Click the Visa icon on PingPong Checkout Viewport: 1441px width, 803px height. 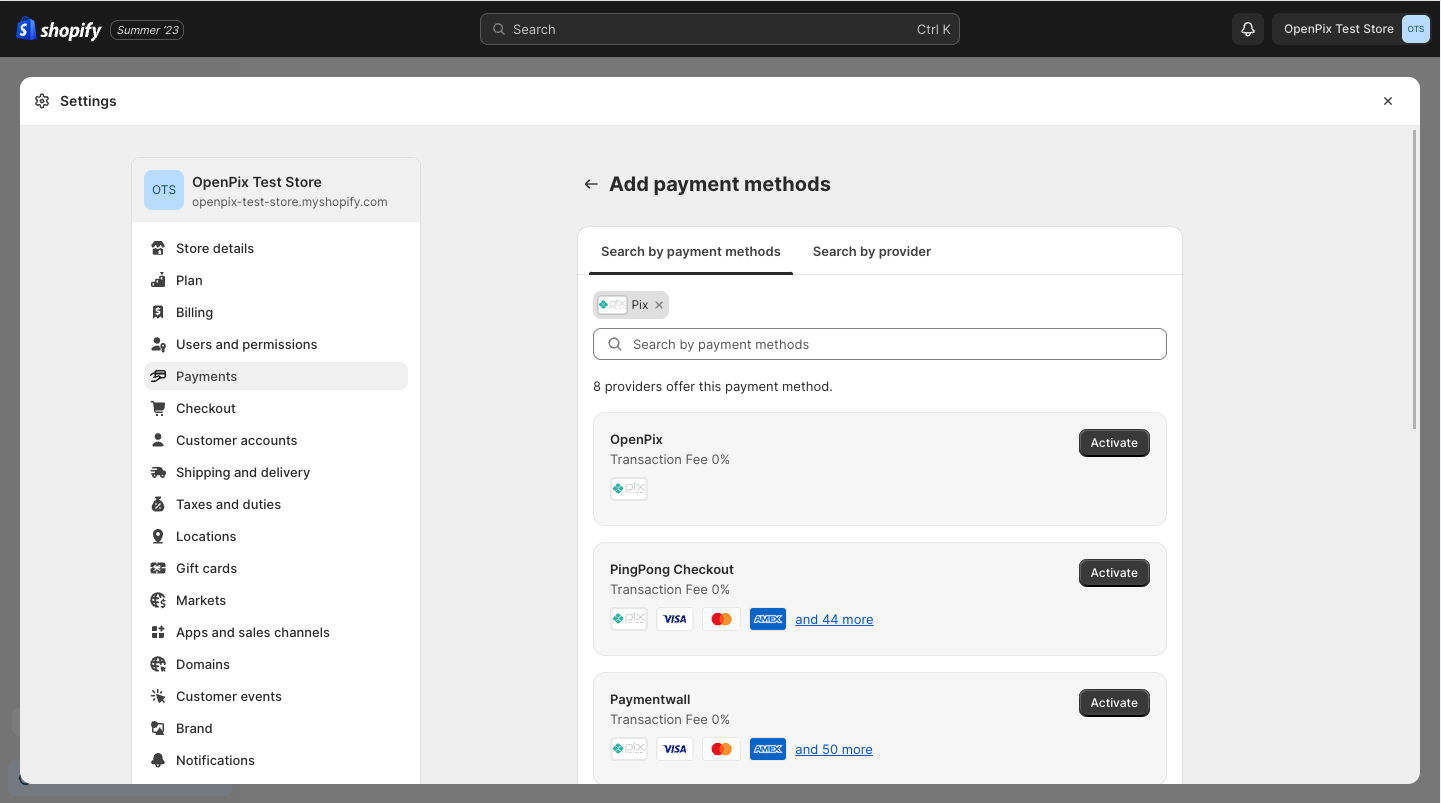click(x=674, y=618)
